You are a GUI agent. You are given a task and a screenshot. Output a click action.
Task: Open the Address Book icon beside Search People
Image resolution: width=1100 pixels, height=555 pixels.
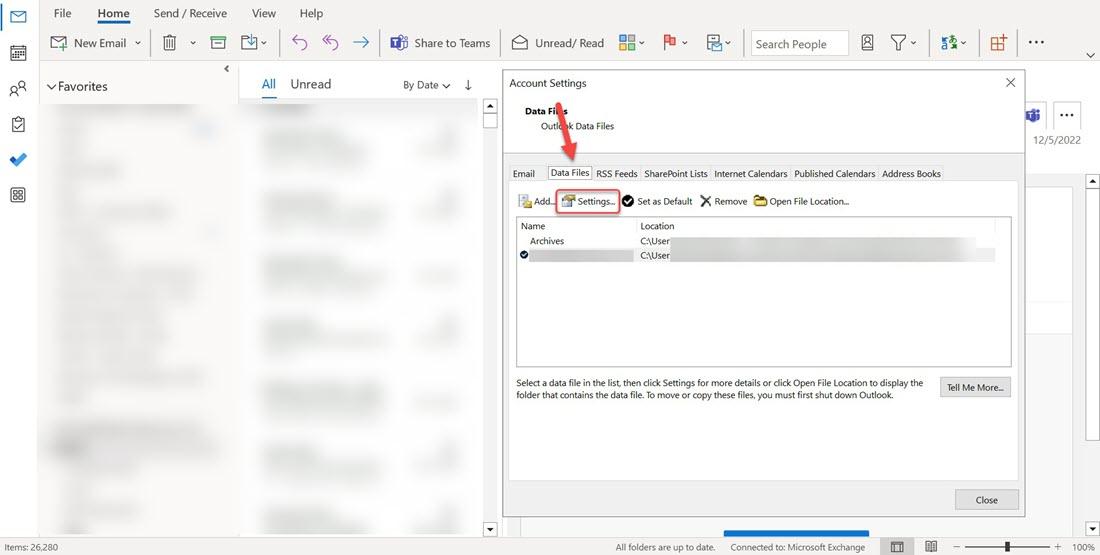pyautogui.click(x=868, y=43)
